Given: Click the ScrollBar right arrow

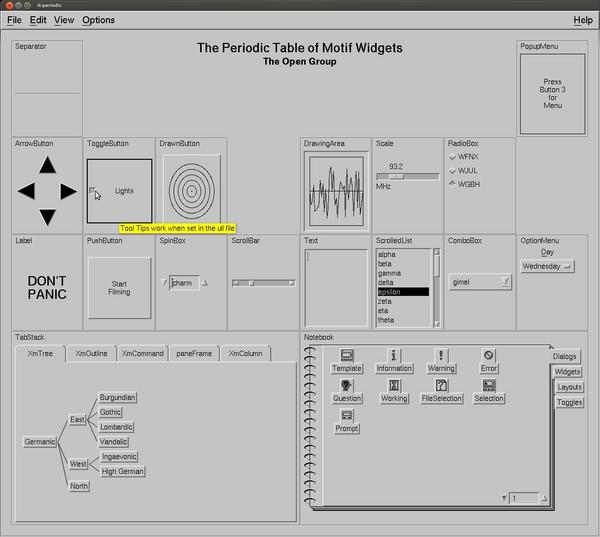Looking at the screenshot, I should (x=292, y=283).
